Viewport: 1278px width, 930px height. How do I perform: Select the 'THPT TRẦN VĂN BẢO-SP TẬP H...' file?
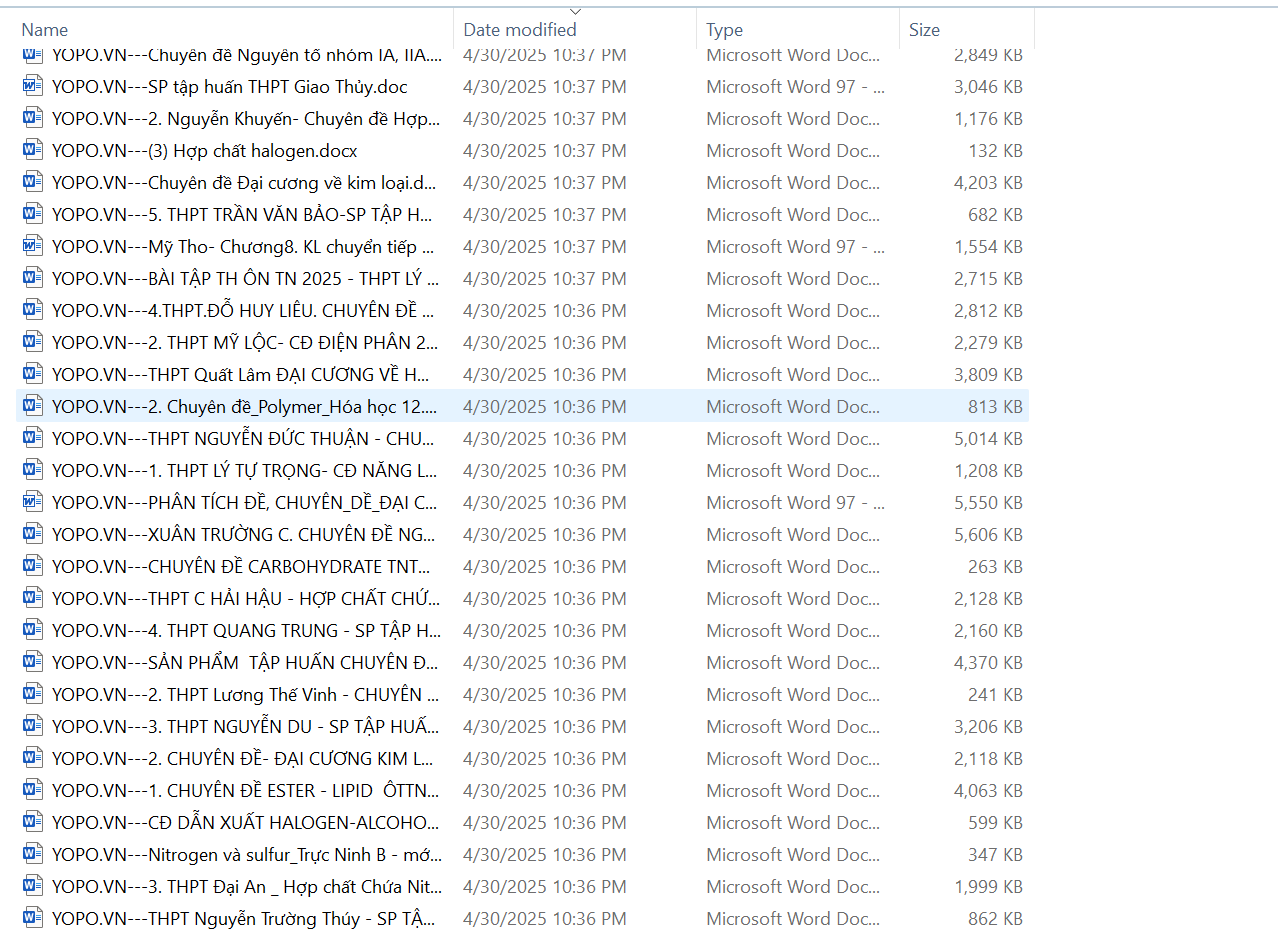pyautogui.click(x=243, y=215)
